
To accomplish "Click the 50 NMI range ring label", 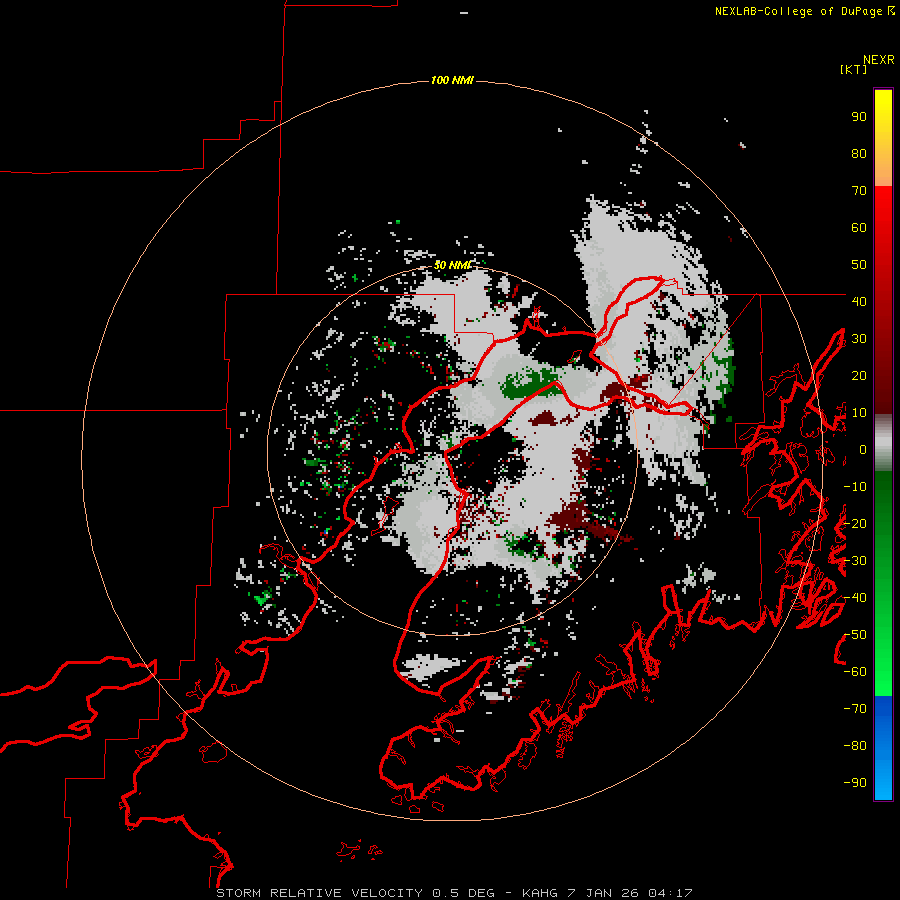I will click(452, 265).
